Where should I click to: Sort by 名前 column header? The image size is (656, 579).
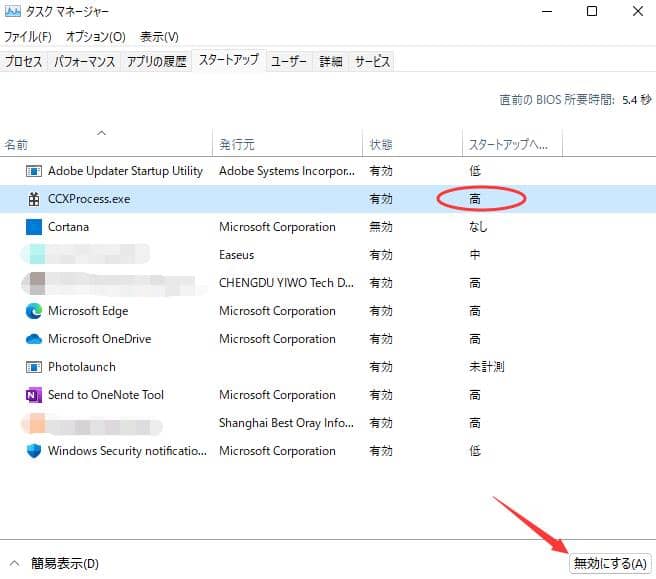[x=17, y=145]
